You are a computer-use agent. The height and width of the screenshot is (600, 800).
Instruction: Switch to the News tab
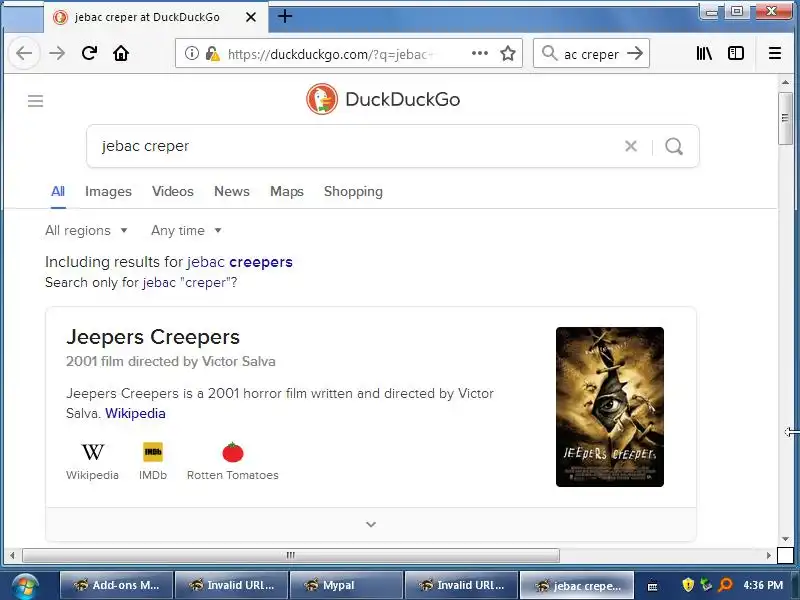(232, 191)
